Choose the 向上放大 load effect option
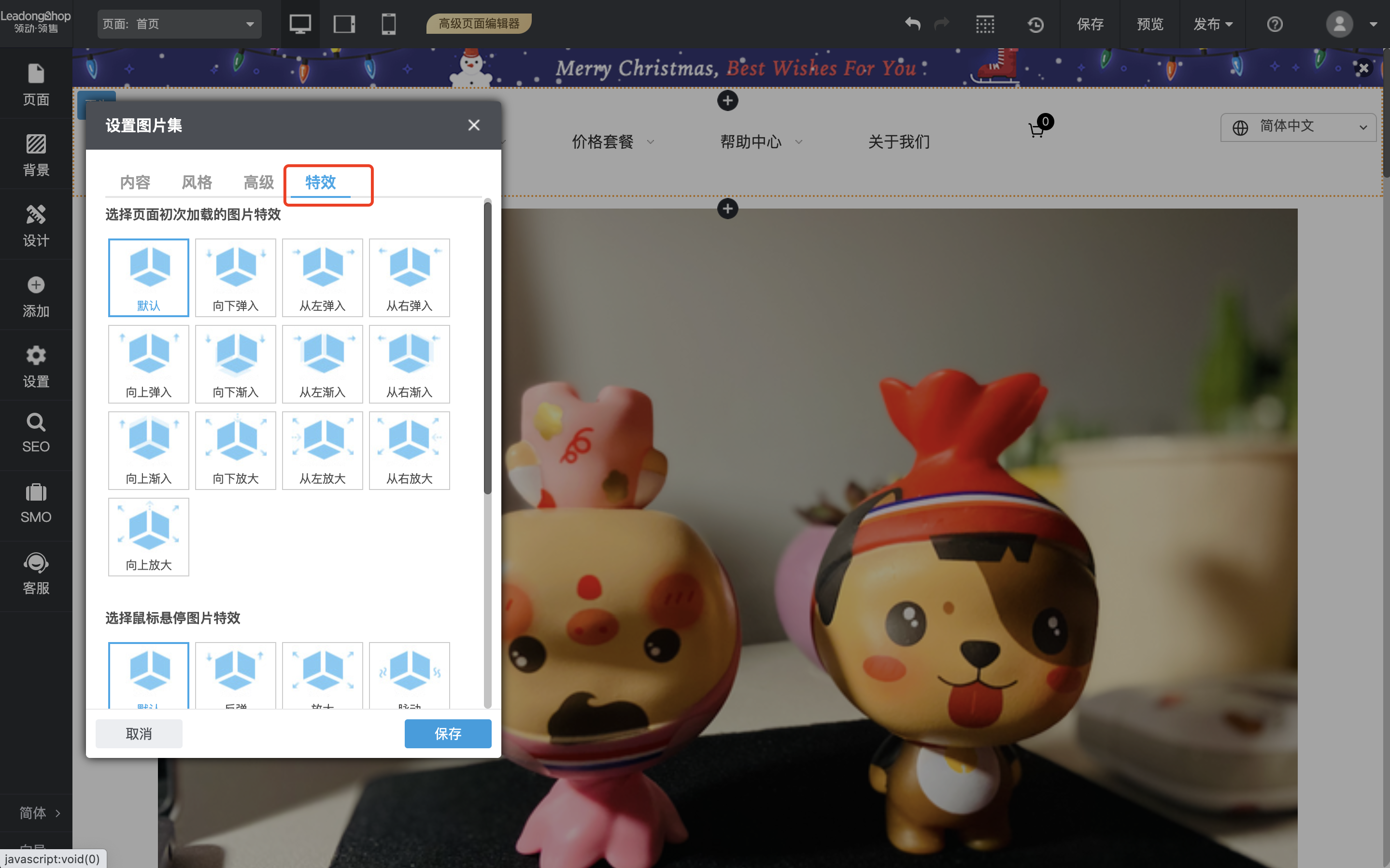The width and height of the screenshot is (1390, 868). (x=149, y=537)
